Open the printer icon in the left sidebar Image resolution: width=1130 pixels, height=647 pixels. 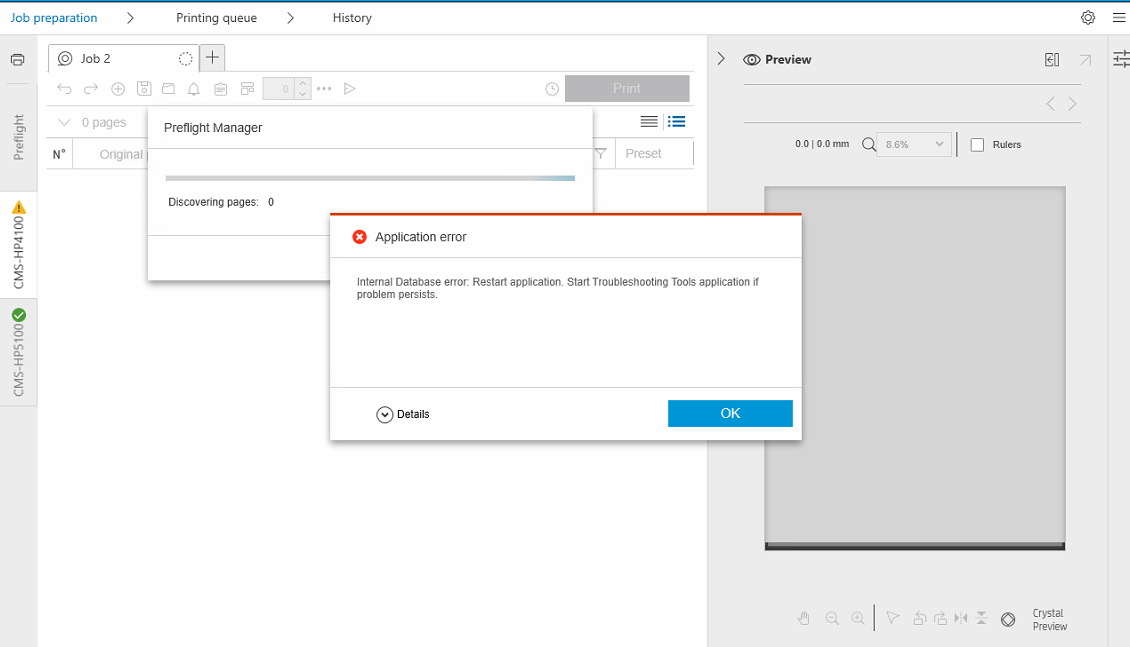tap(17, 58)
